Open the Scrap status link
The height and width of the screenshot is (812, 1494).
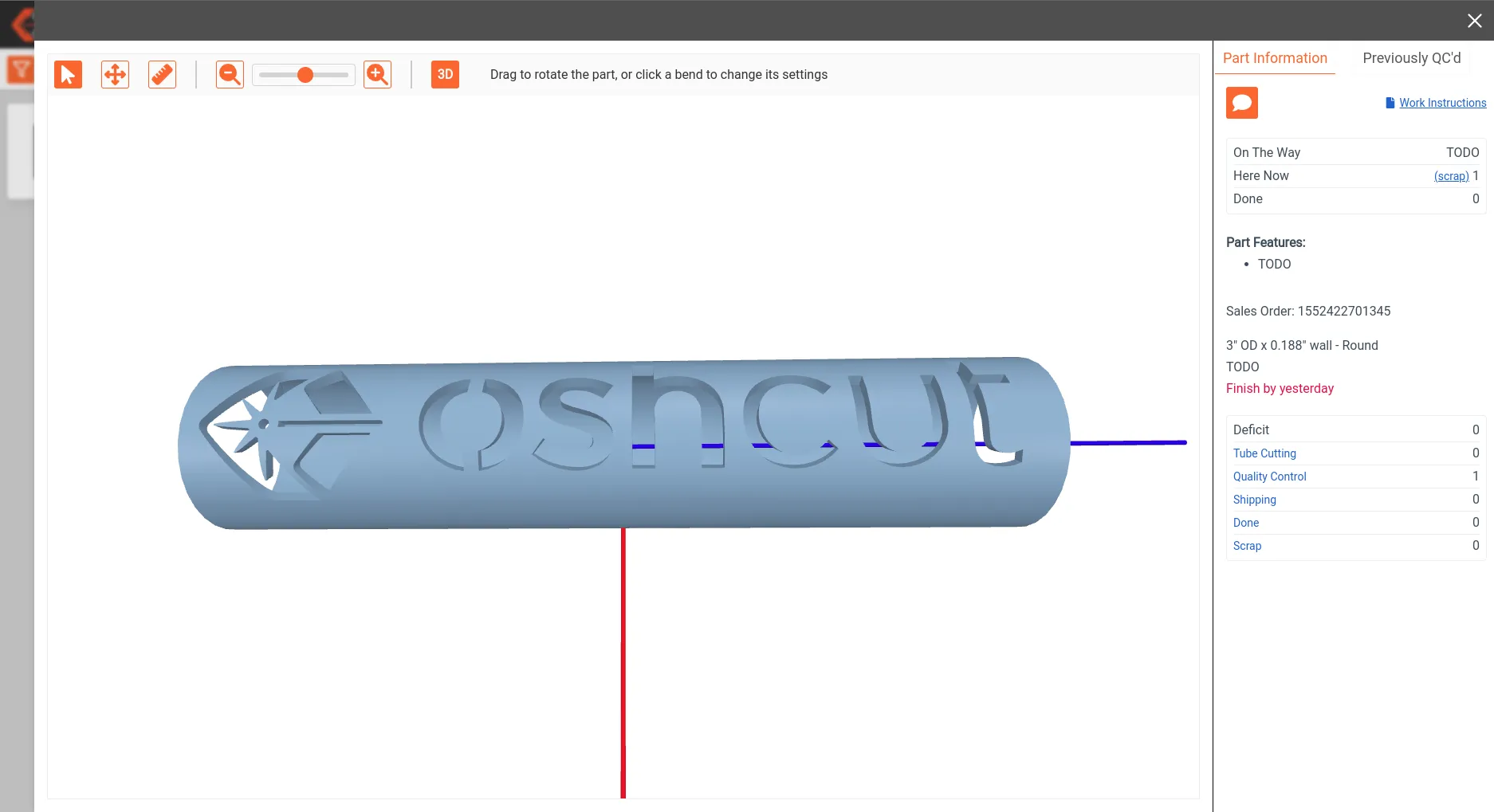(1247, 546)
